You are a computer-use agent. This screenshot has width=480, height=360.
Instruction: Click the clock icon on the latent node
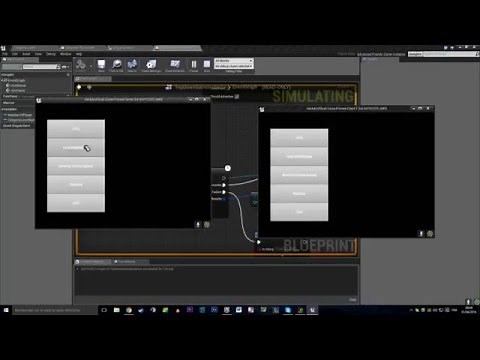[x=228, y=168]
